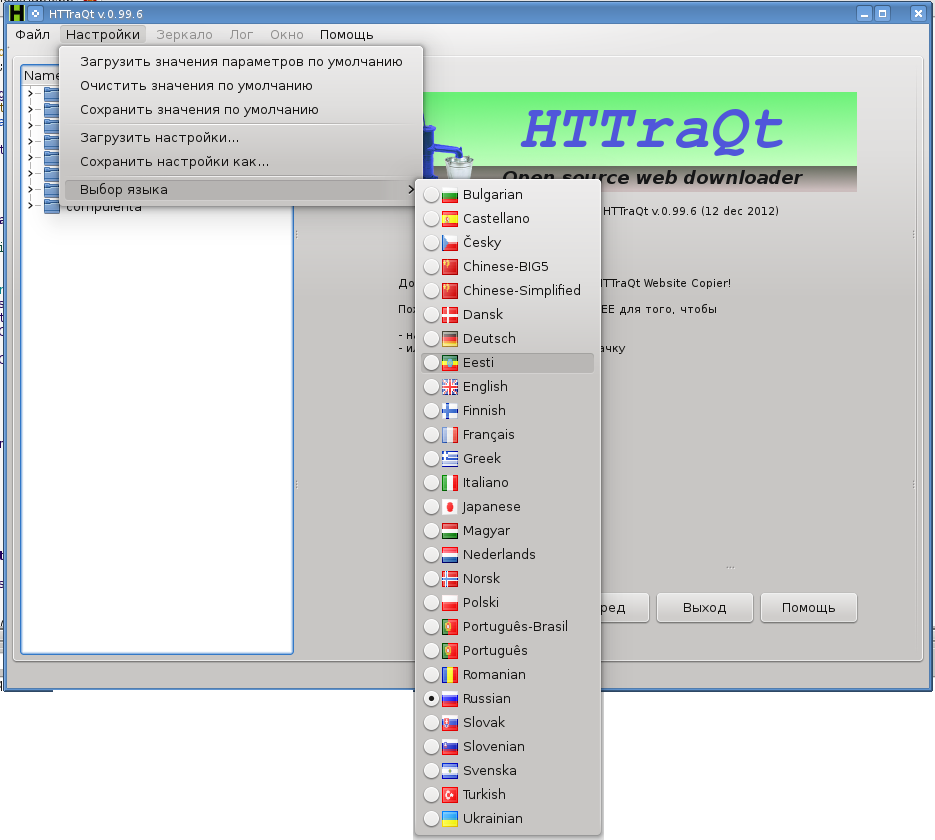Viewport: 935px width, 840px height.
Task: Select the English language radio button
Action: [431, 387]
